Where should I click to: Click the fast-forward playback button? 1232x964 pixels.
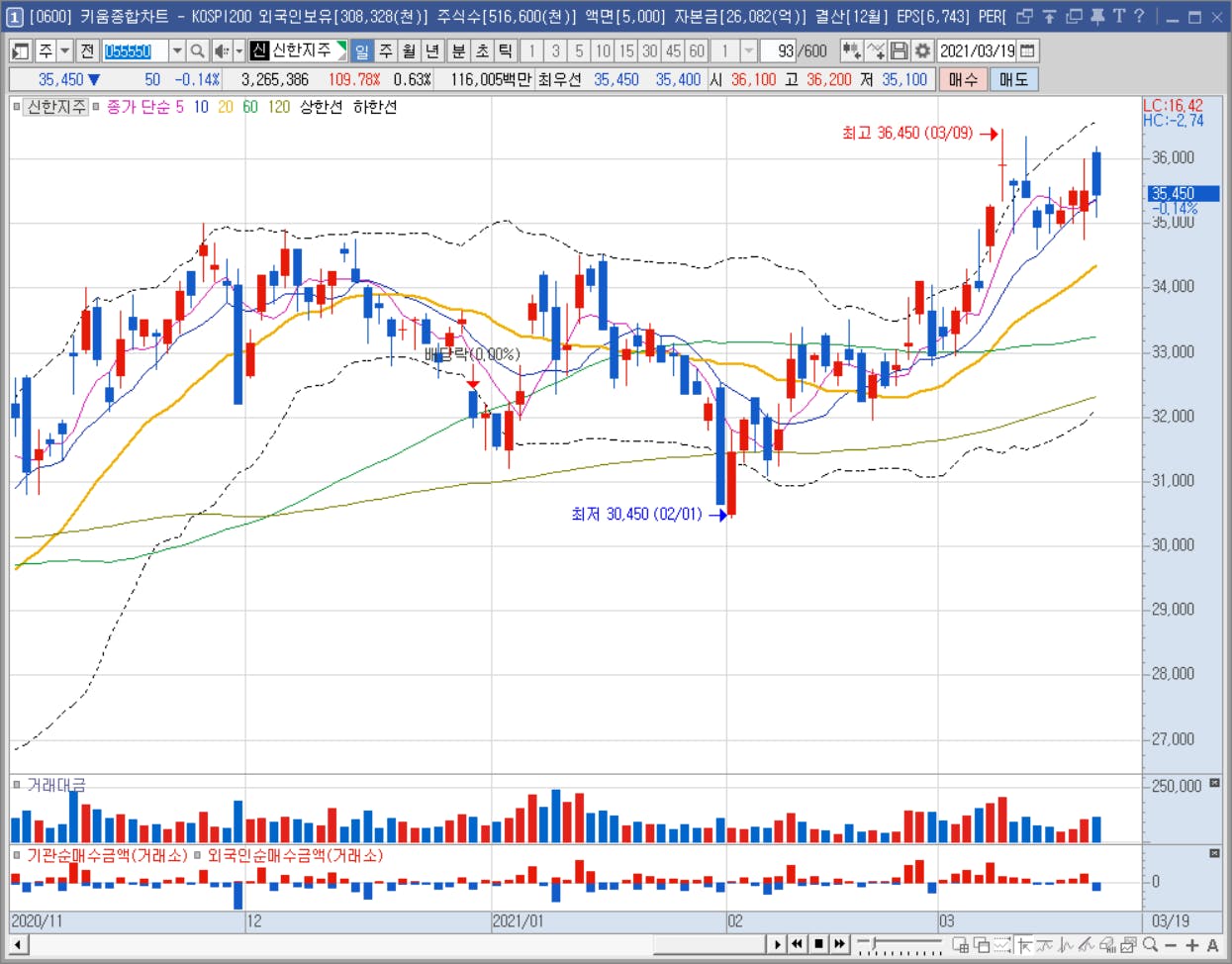[x=840, y=944]
